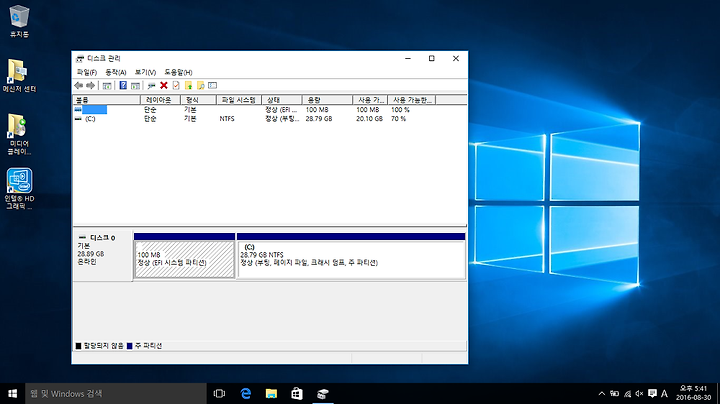The image size is (720, 404).
Task: Open the Action Center notification icon
Action: (652, 393)
